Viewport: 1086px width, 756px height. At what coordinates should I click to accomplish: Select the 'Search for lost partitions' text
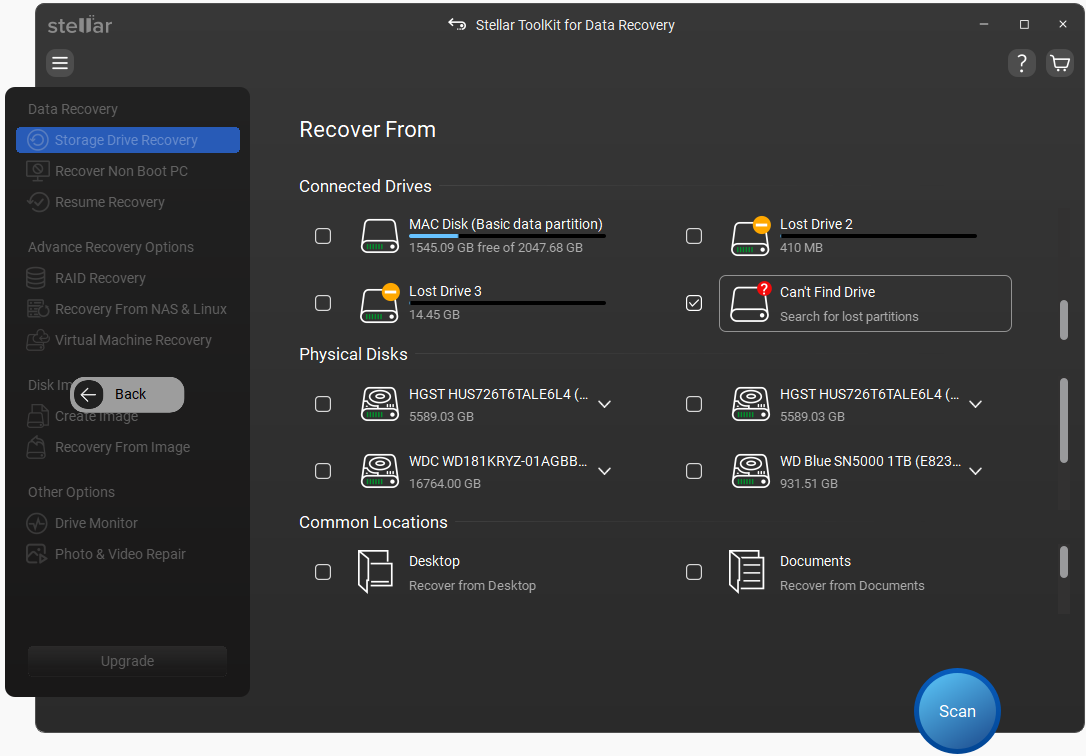849,316
